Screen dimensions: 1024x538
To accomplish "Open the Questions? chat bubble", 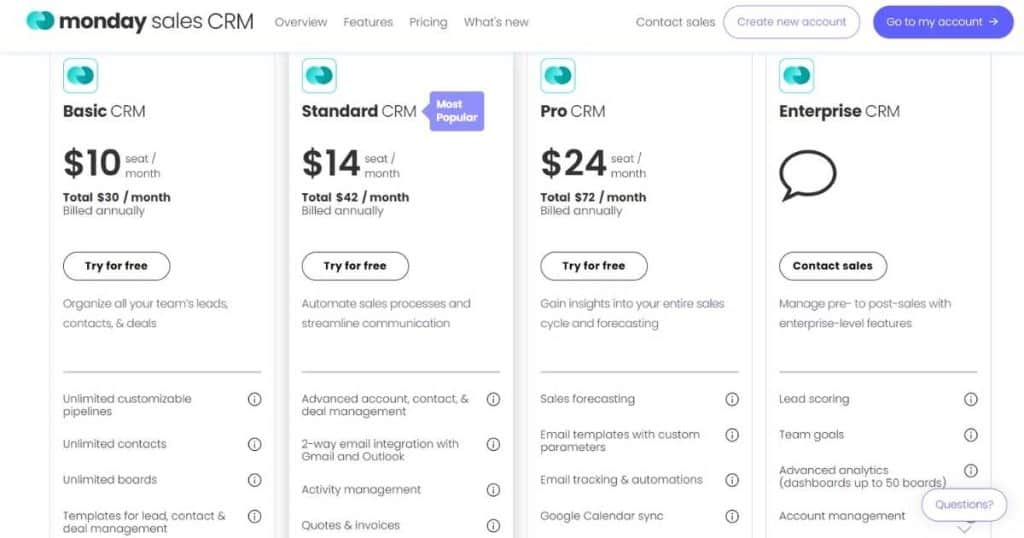I will coord(964,505).
